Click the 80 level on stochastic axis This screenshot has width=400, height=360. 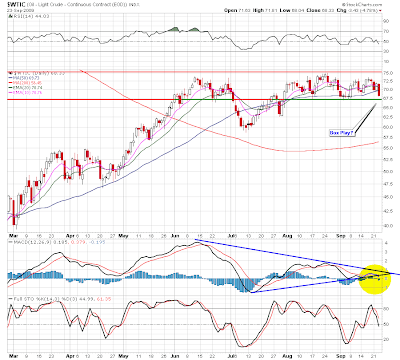(386, 309)
